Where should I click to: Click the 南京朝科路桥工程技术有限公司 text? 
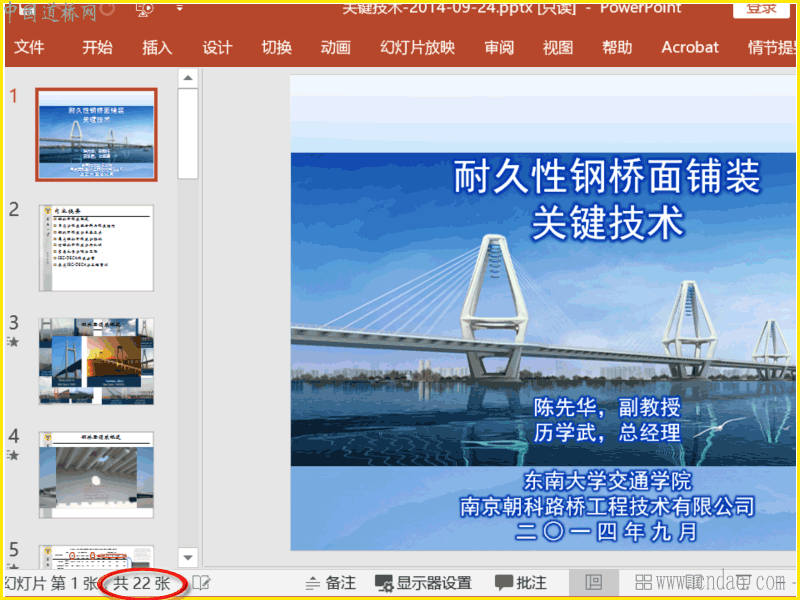click(607, 506)
